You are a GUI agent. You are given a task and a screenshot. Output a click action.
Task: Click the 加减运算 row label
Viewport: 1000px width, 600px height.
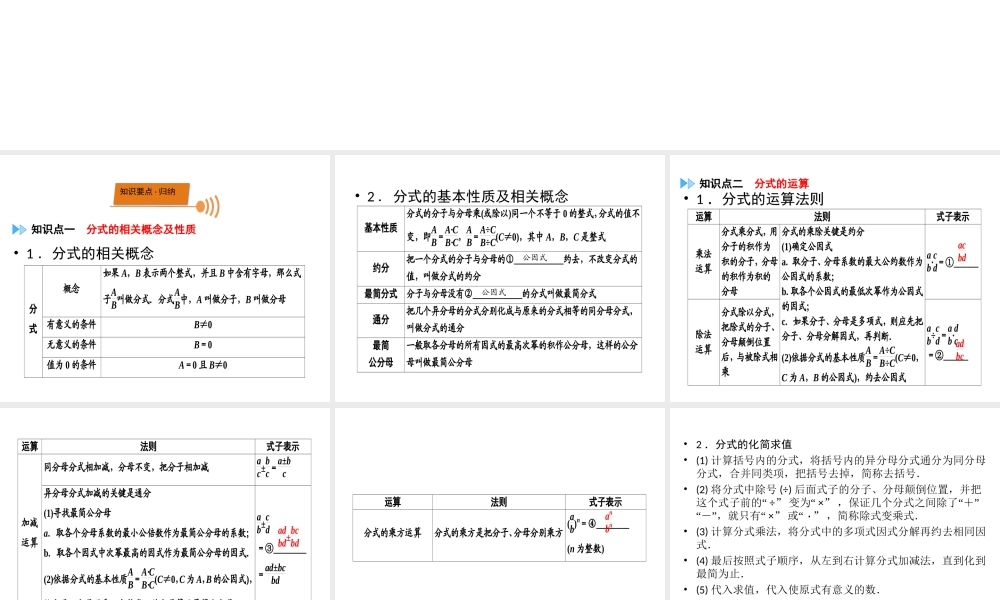tap(29, 532)
